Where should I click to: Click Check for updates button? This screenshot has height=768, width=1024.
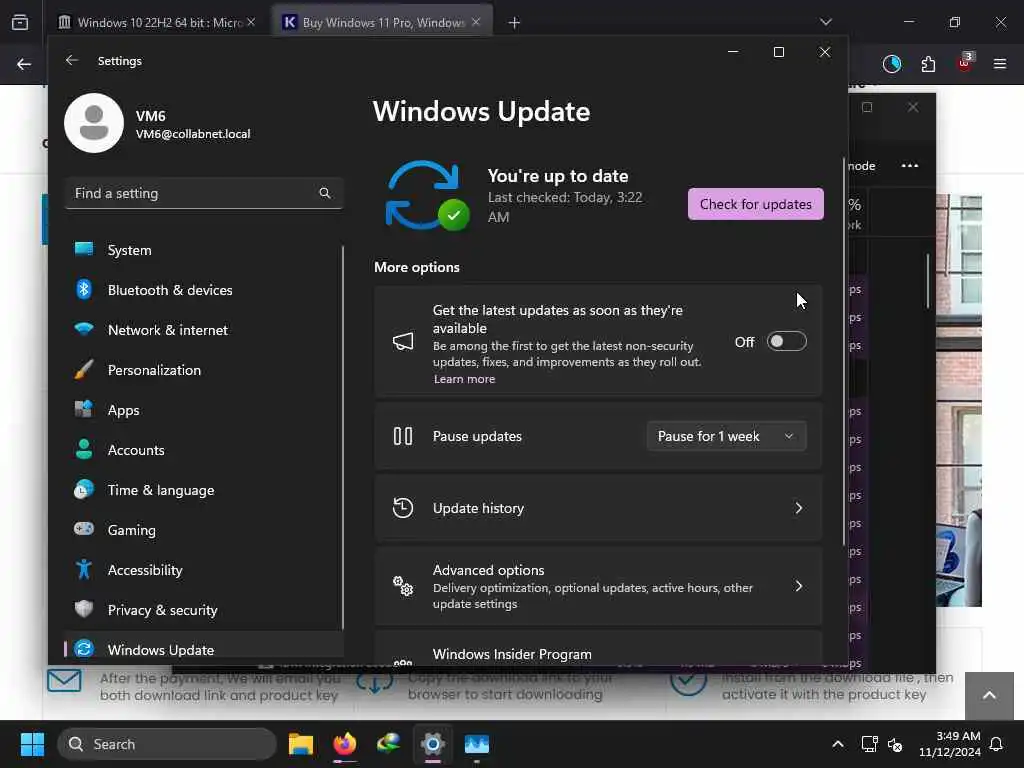point(756,204)
